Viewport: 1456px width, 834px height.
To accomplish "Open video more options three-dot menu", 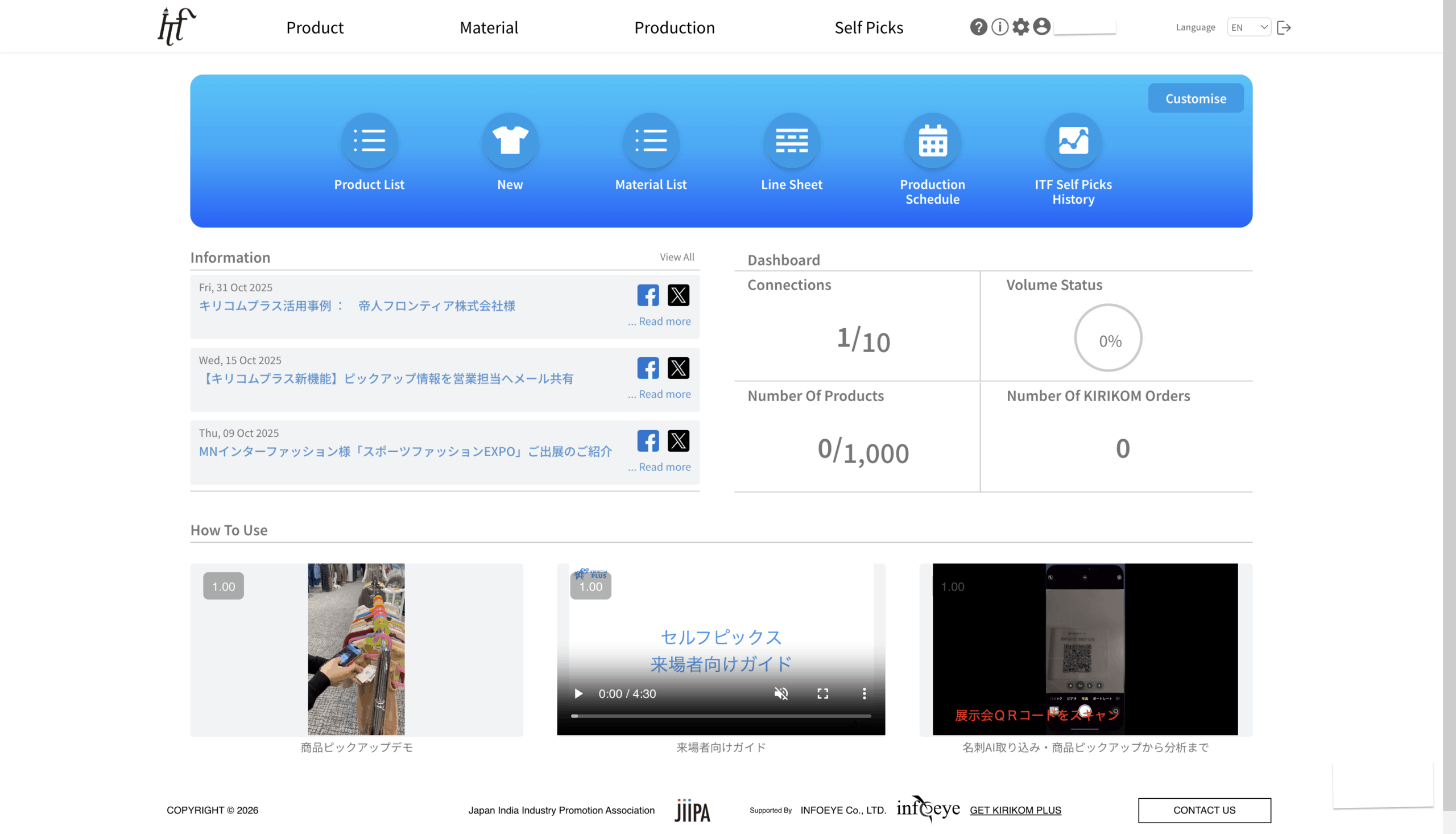I will (x=864, y=693).
